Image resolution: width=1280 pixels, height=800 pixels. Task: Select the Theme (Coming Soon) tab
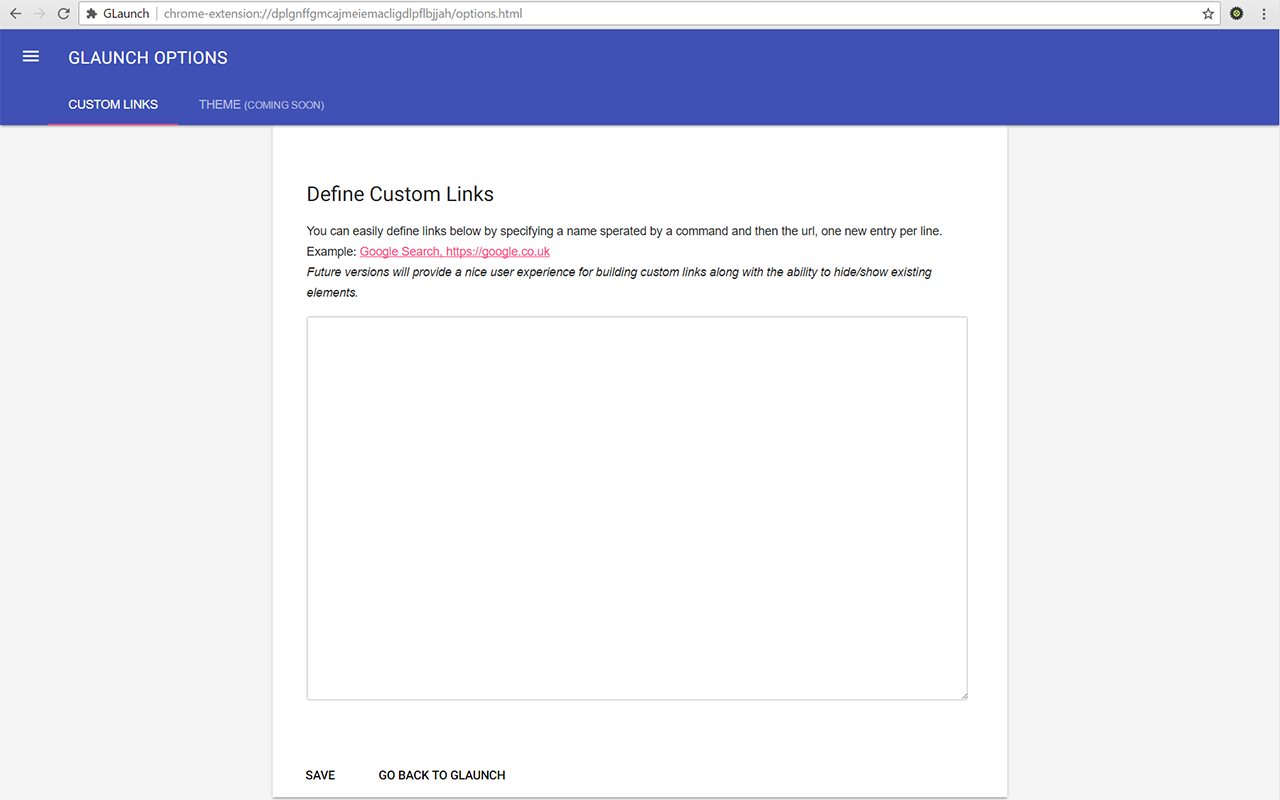tap(261, 104)
